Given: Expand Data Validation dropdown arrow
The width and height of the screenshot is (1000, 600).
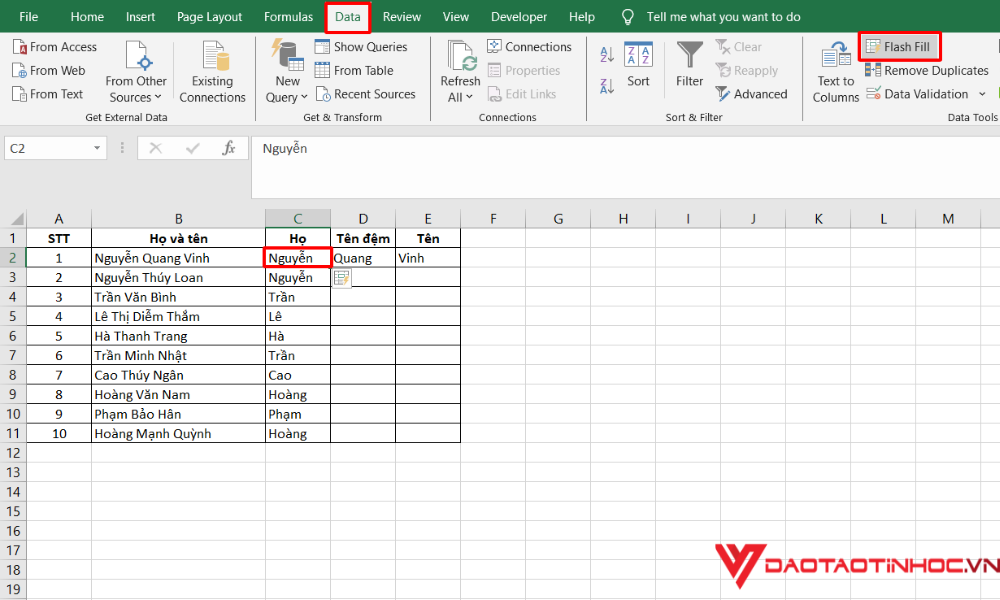Looking at the screenshot, I should coord(982,94).
